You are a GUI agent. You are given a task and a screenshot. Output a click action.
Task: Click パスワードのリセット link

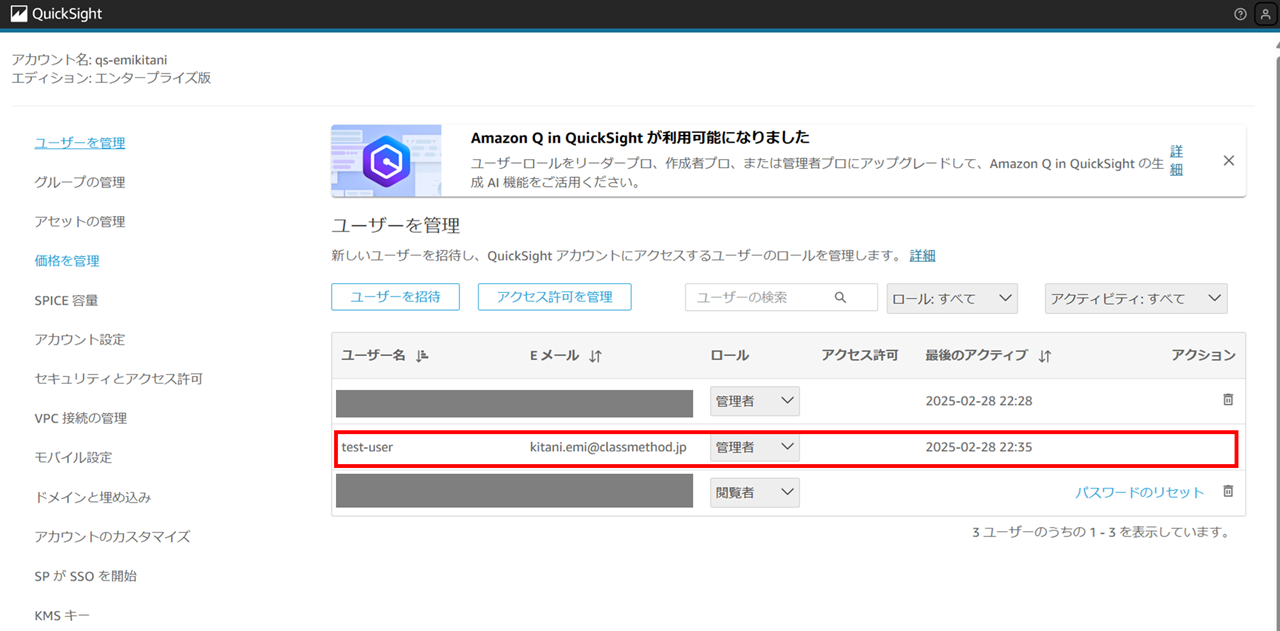[x=1140, y=492]
